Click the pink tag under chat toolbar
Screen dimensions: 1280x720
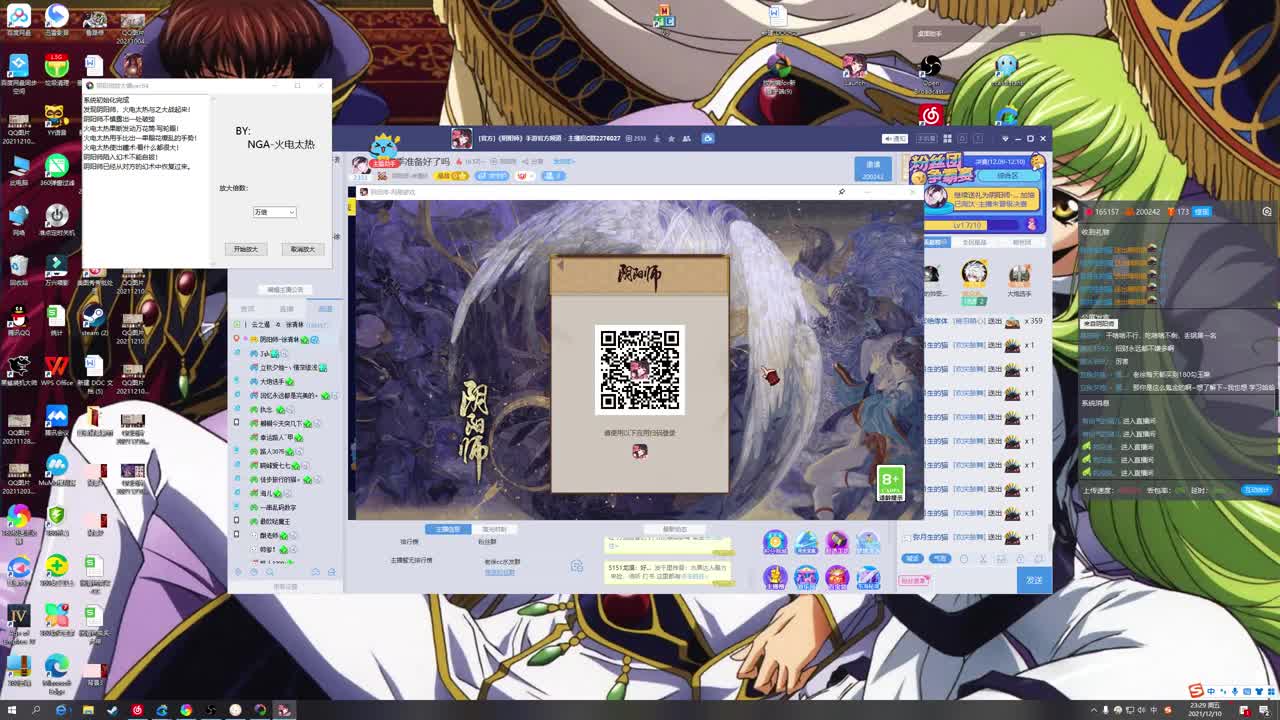click(914, 580)
